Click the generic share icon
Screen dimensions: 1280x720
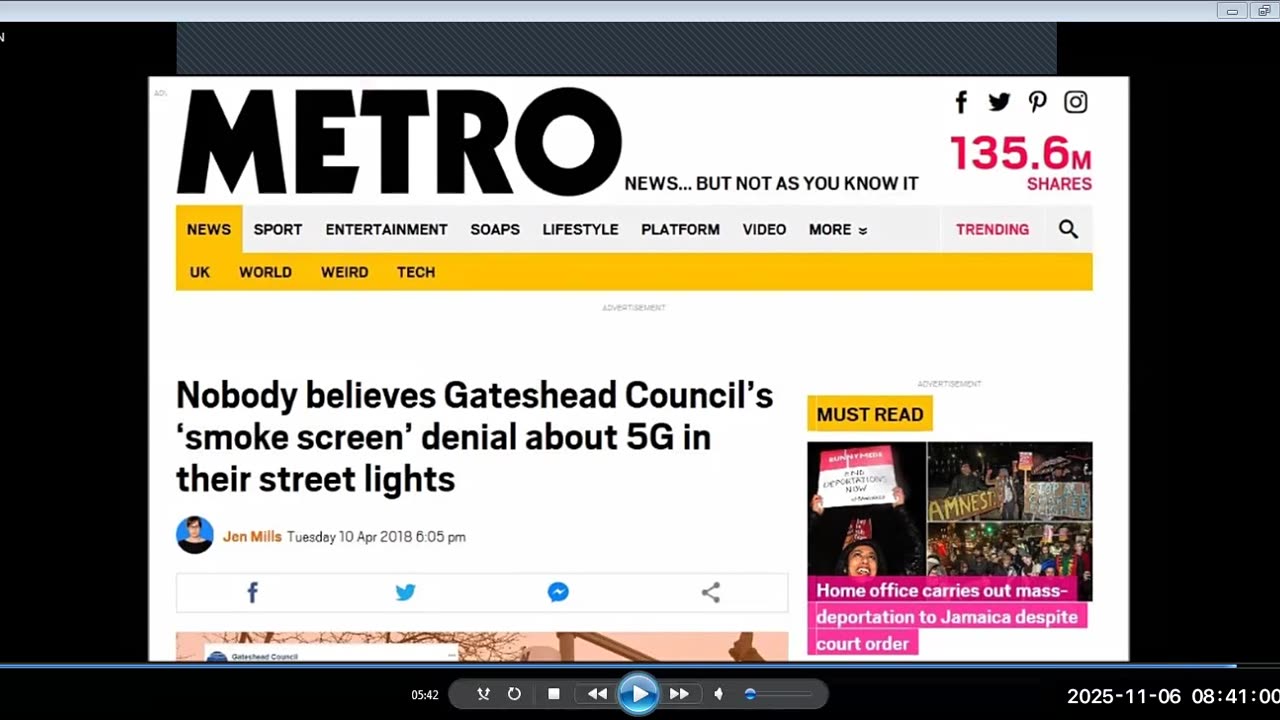tap(711, 593)
